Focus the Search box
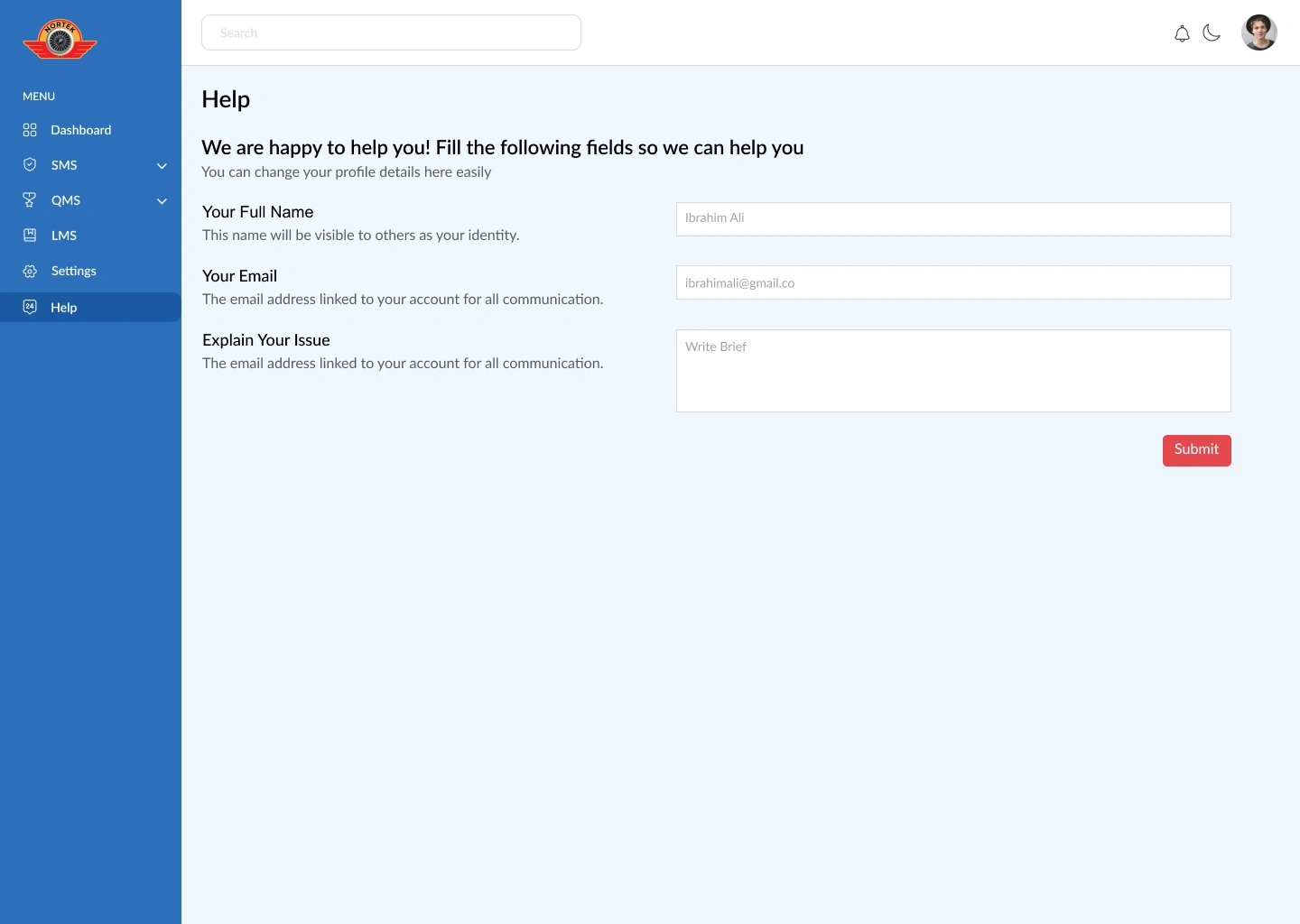The height and width of the screenshot is (924, 1300). pos(391,32)
